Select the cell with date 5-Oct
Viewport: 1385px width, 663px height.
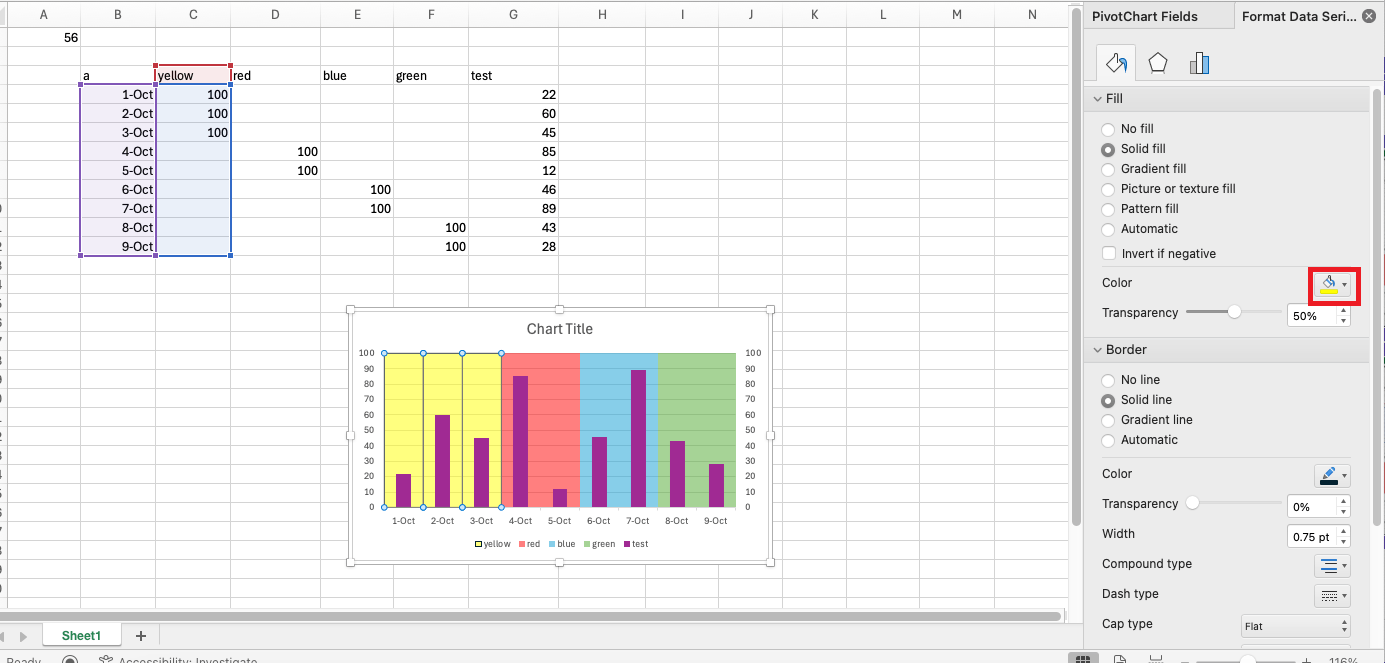click(118, 170)
